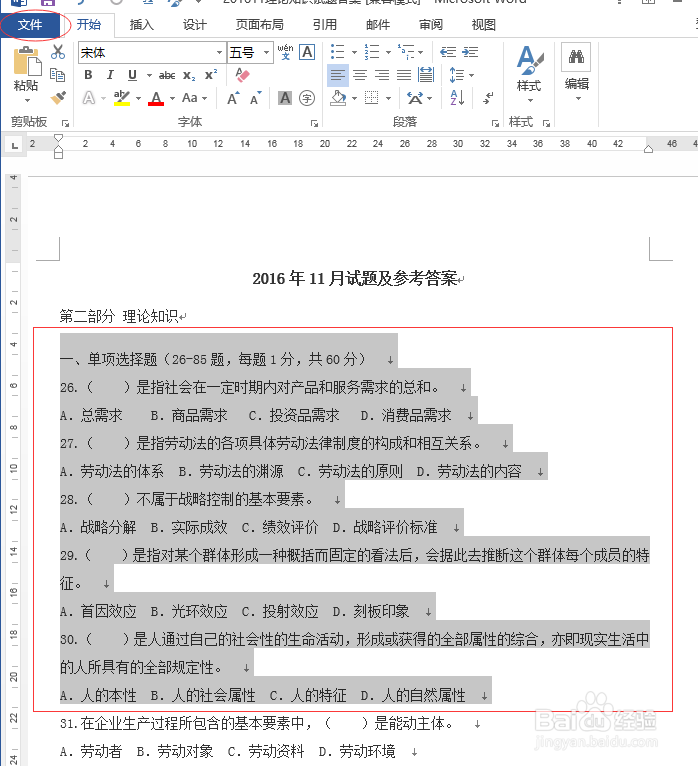Image resolution: width=698 pixels, height=766 pixels.
Task: Align text right
Action: [382, 75]
